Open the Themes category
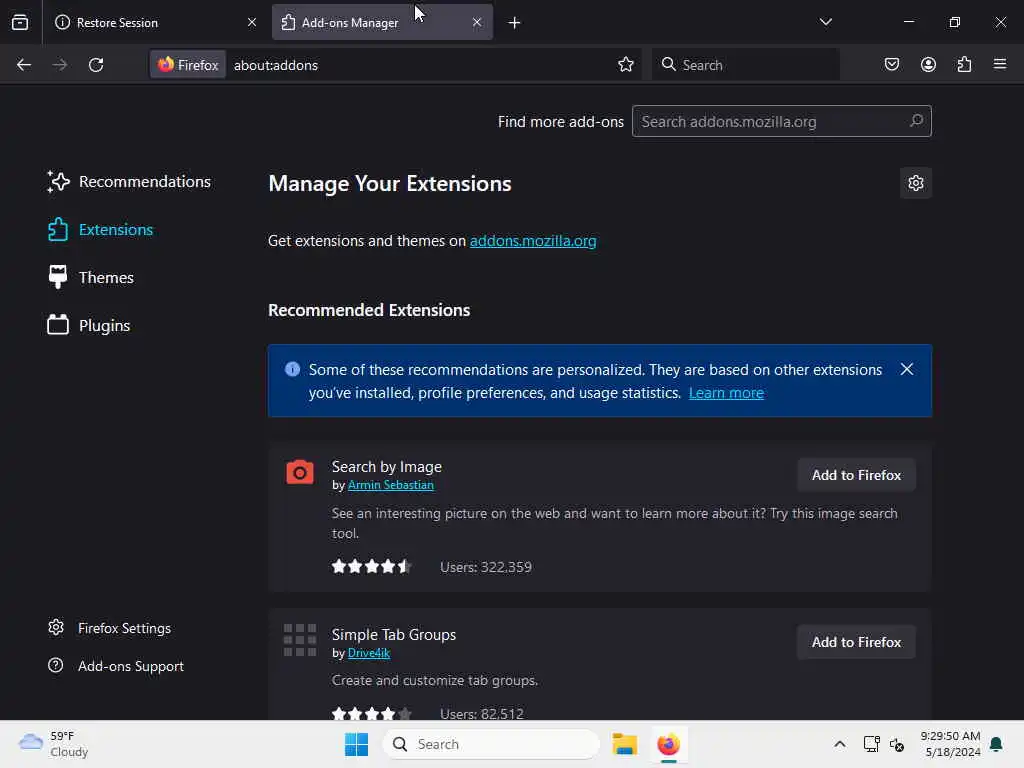The image size is (1024, 768). pos(90,278)
